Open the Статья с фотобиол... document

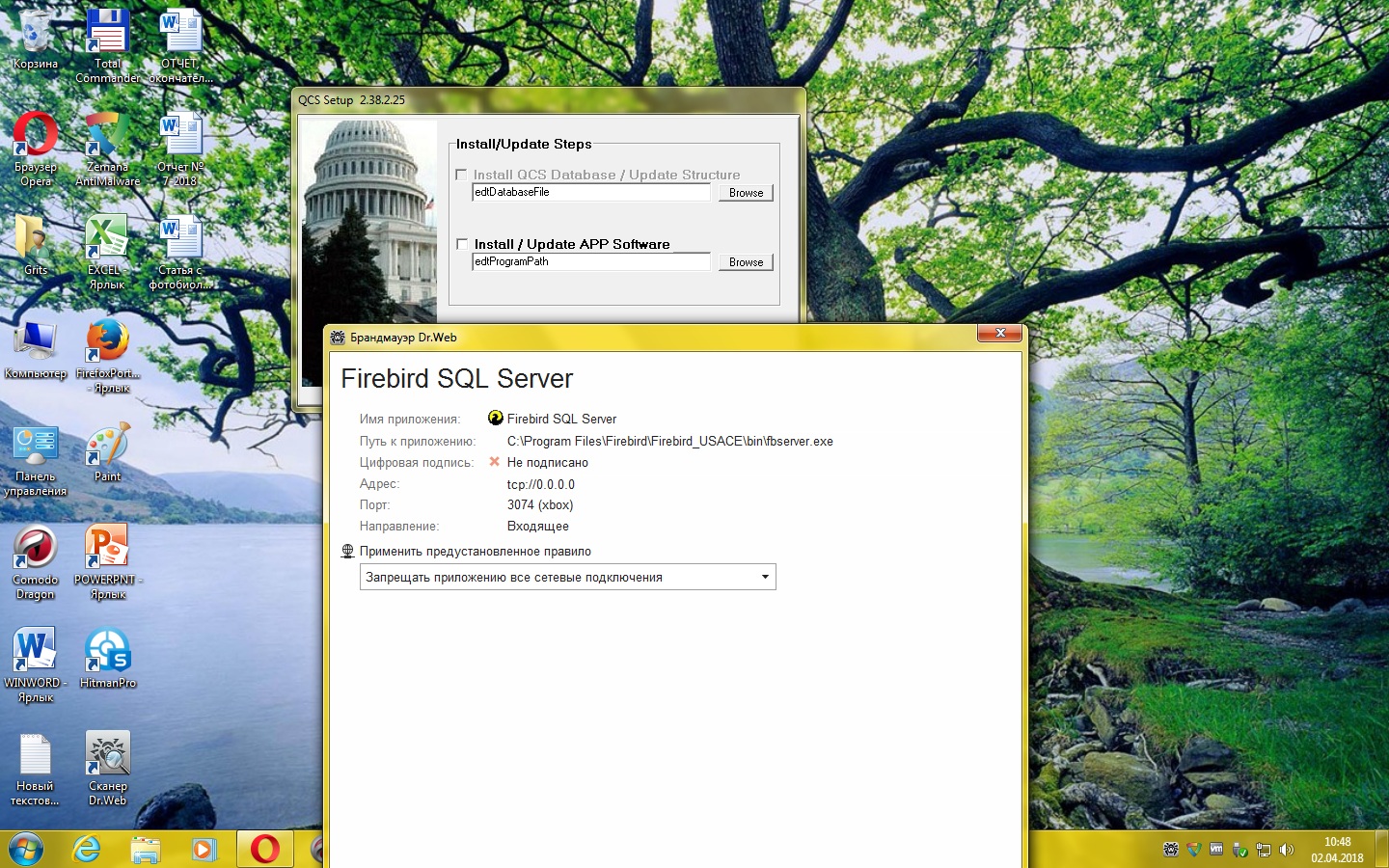point(180,253)
